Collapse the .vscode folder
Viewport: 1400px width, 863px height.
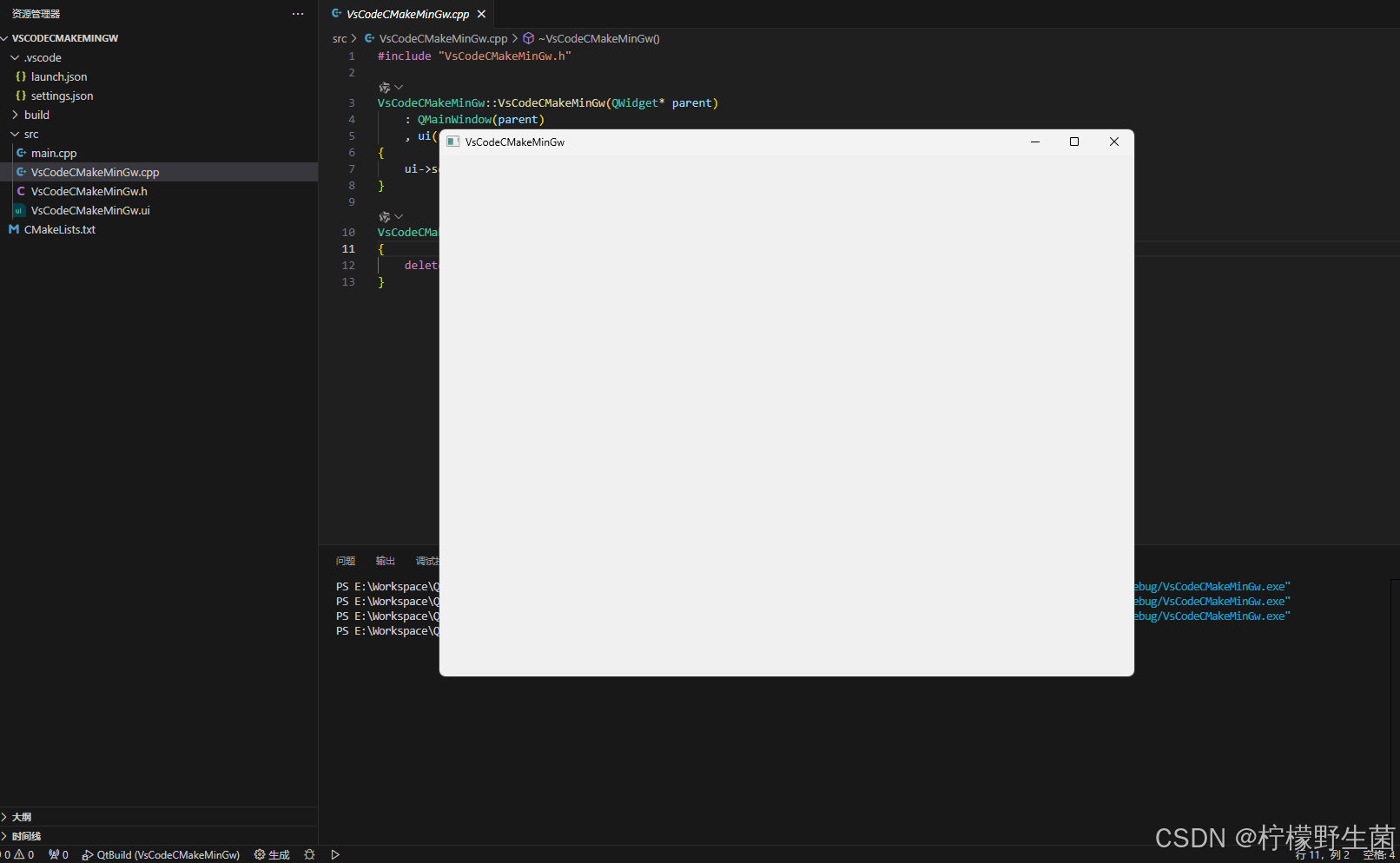point(43,58)
